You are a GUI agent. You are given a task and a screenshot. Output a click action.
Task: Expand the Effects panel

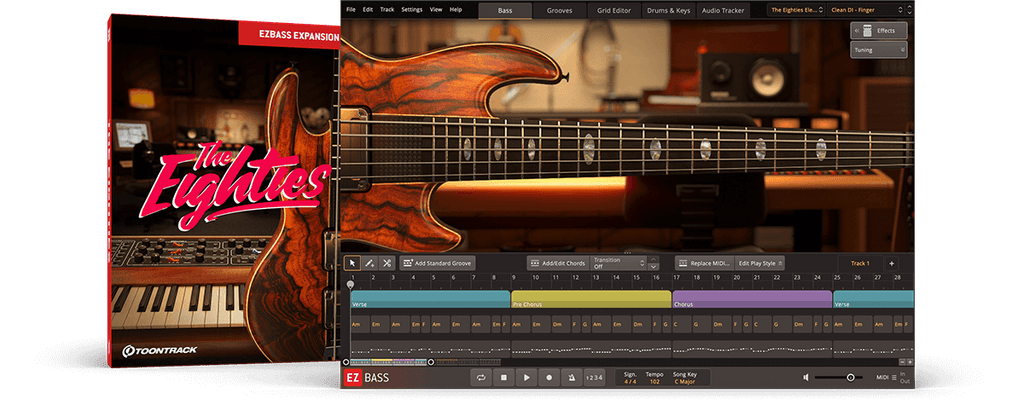[x=879, y=31]
